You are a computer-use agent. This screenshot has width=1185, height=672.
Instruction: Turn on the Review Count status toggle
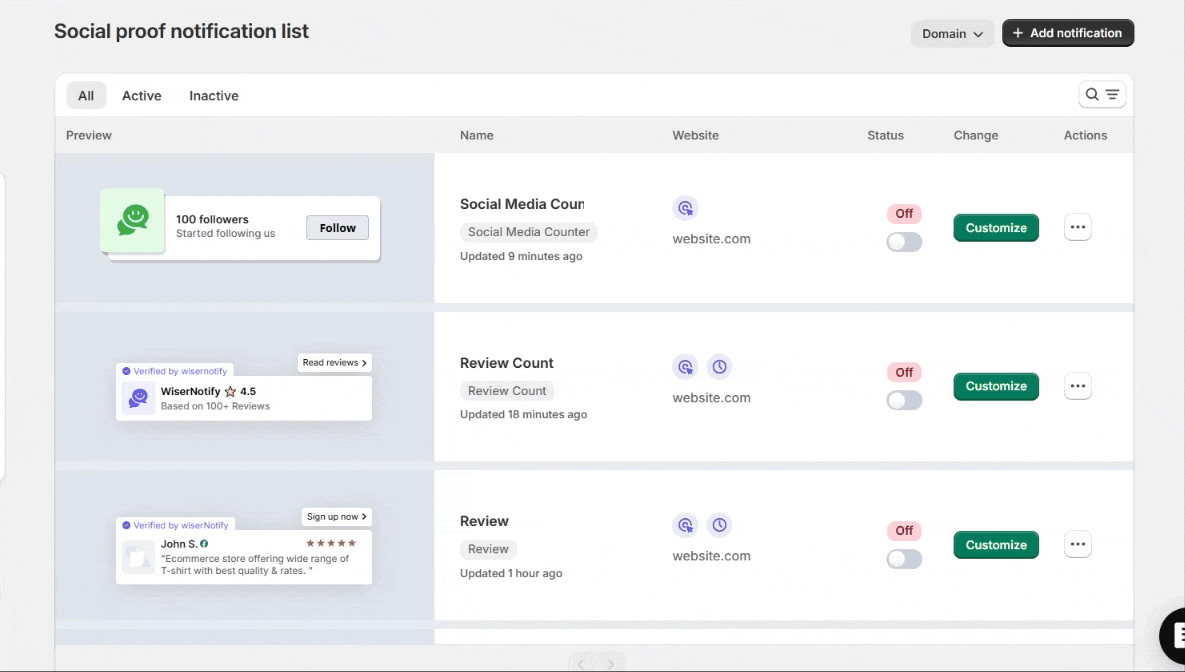pyautogui.click(x=904, y=400)
